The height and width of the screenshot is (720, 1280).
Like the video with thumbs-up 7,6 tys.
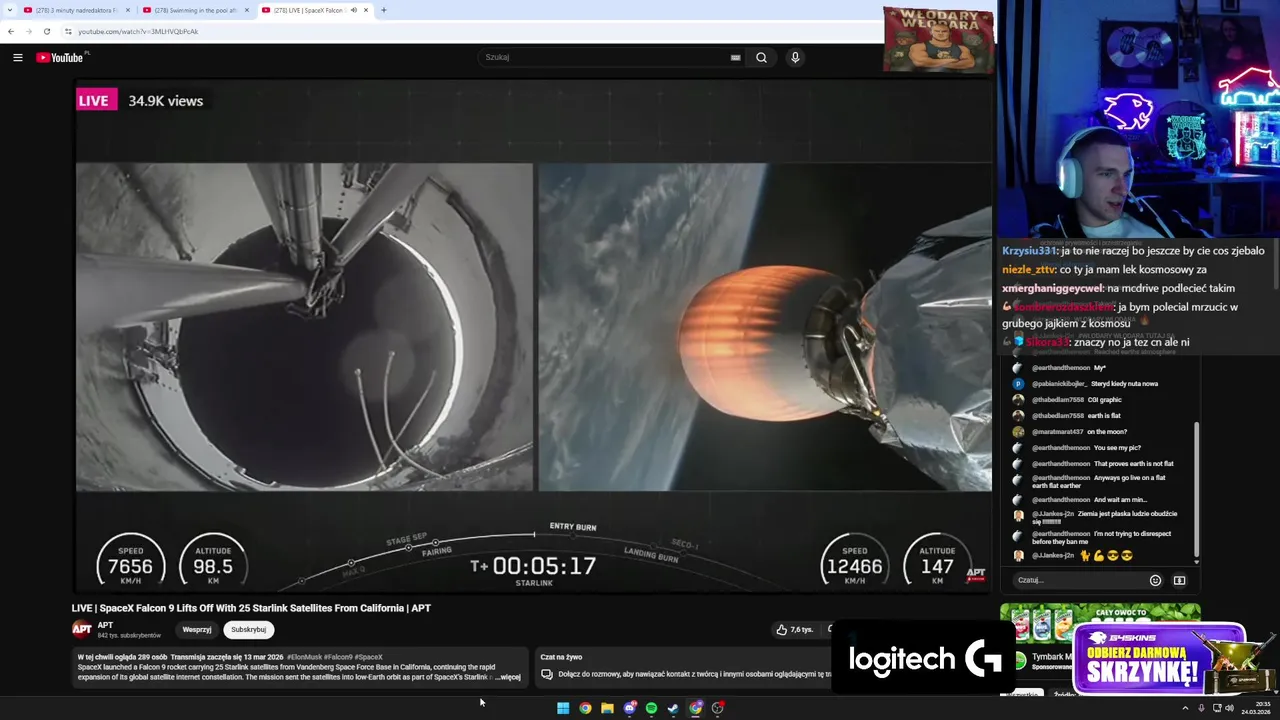(795, 629)
